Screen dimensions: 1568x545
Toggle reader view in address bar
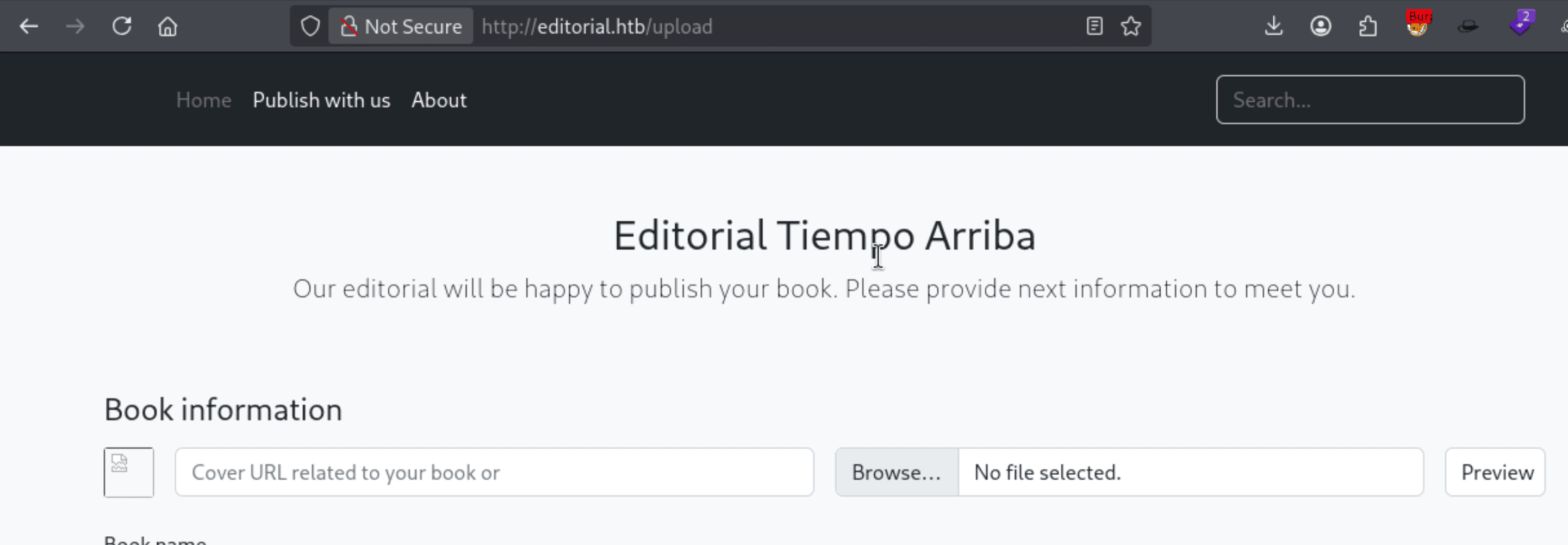coord(1094,26)
